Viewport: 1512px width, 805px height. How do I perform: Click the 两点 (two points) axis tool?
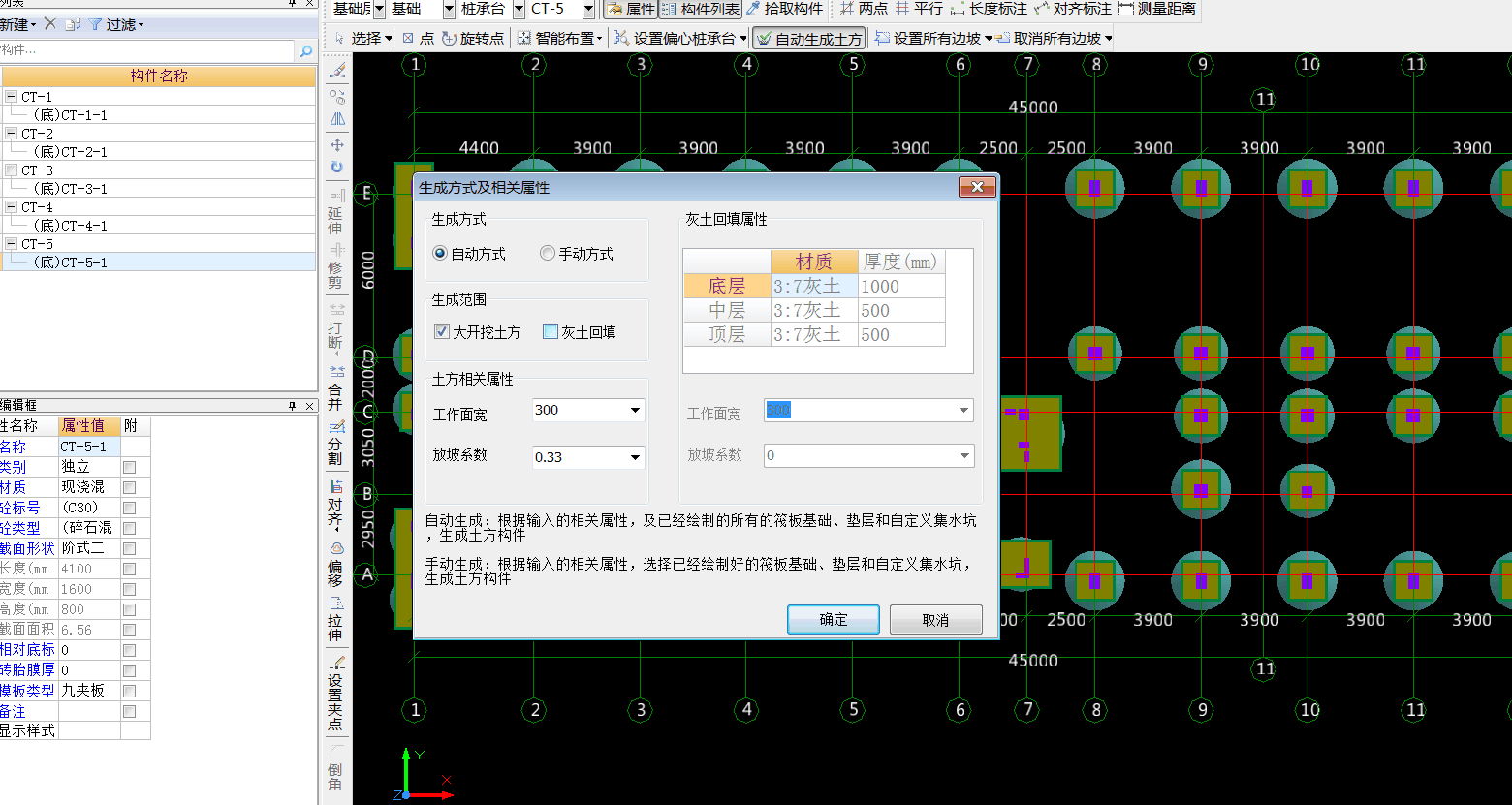coord(863,9)
